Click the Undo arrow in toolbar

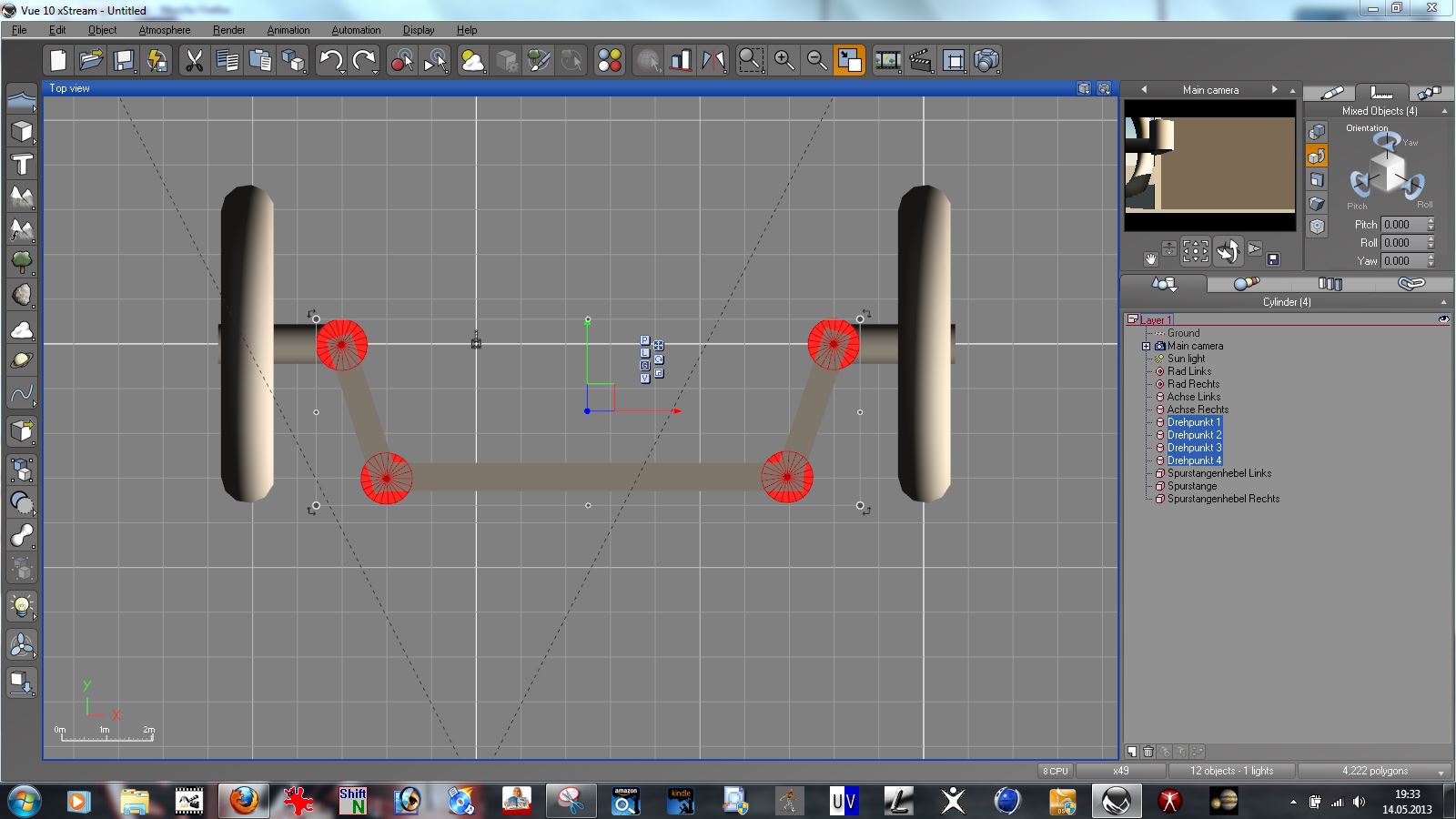tap(330, 61)
